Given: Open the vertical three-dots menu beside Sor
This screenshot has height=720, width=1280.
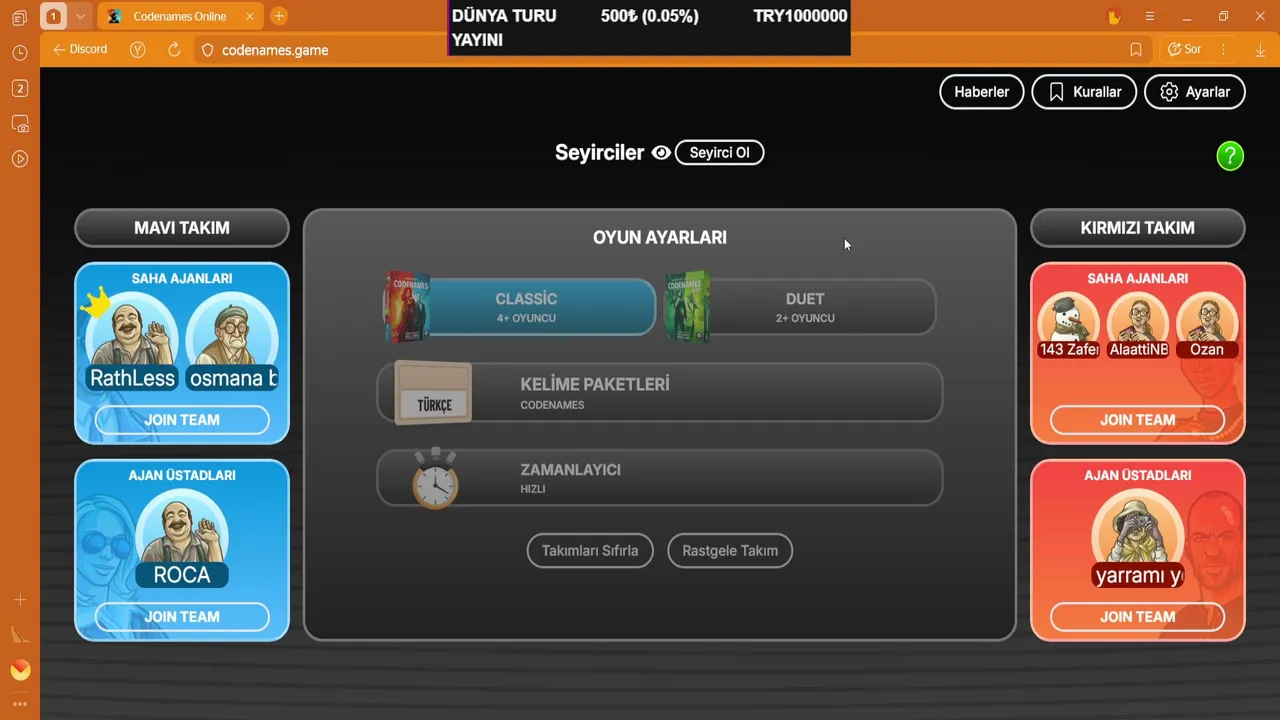Looking at the screenshot, I should (1224, 50).
